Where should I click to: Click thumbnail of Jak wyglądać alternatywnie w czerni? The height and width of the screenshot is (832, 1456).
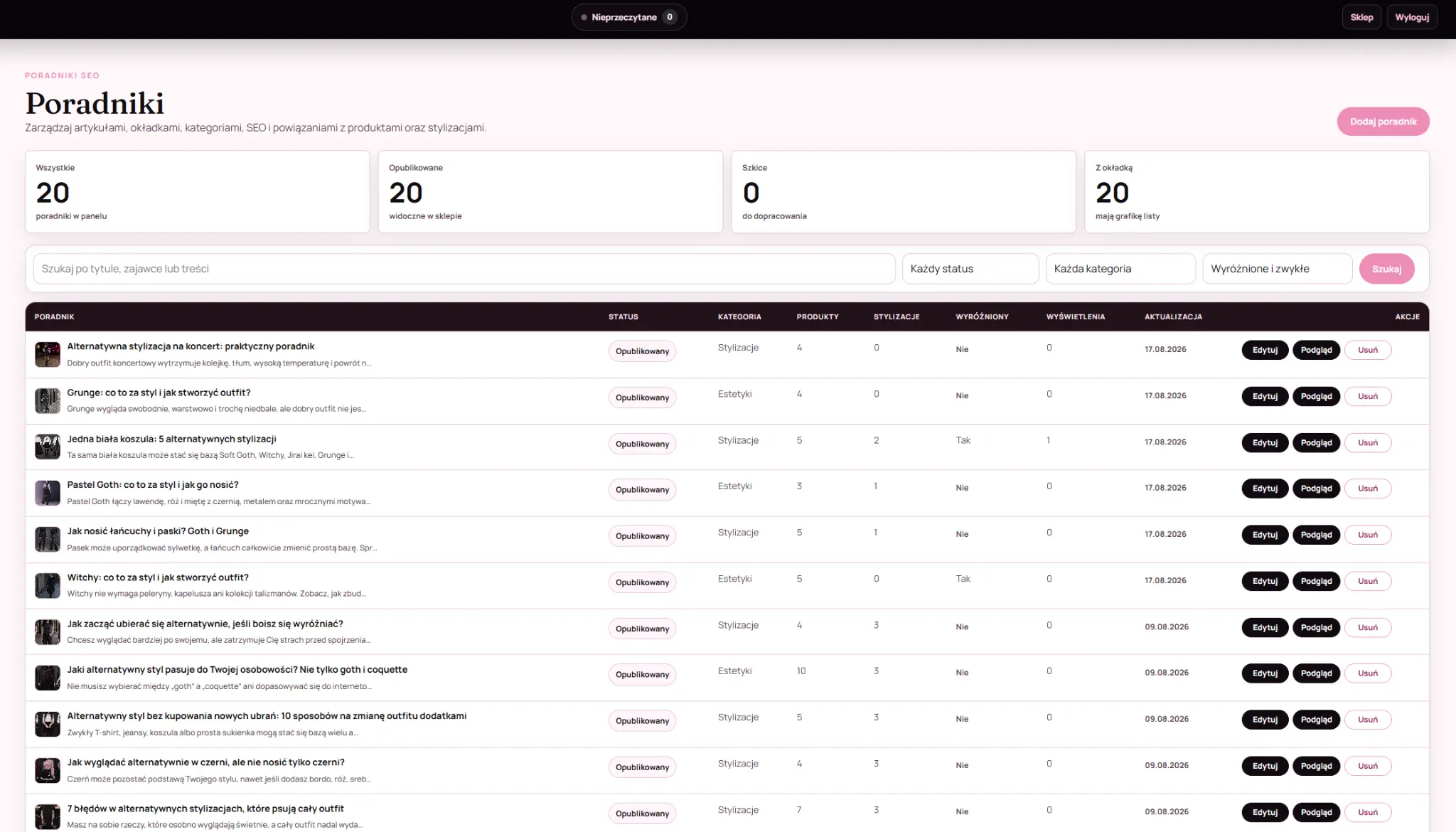(x=48, y=770)
